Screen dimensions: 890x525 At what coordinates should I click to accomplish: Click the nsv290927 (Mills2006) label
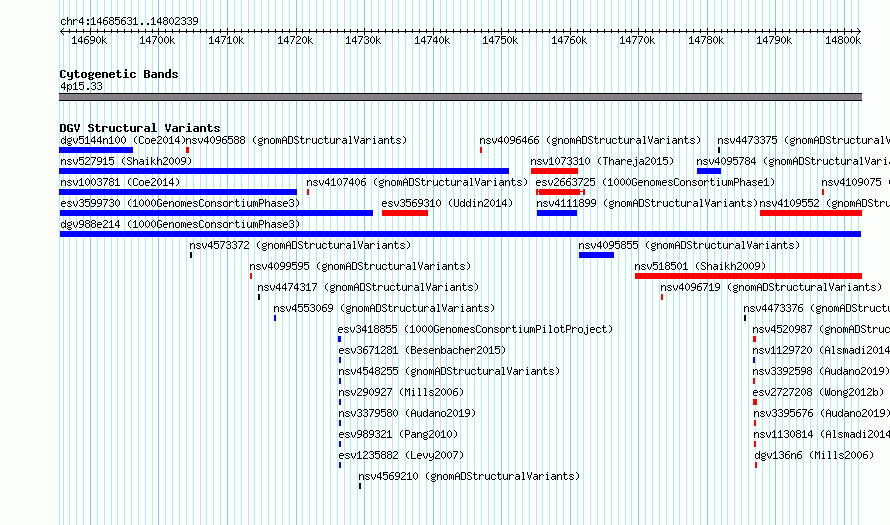(x=401, y=392)
